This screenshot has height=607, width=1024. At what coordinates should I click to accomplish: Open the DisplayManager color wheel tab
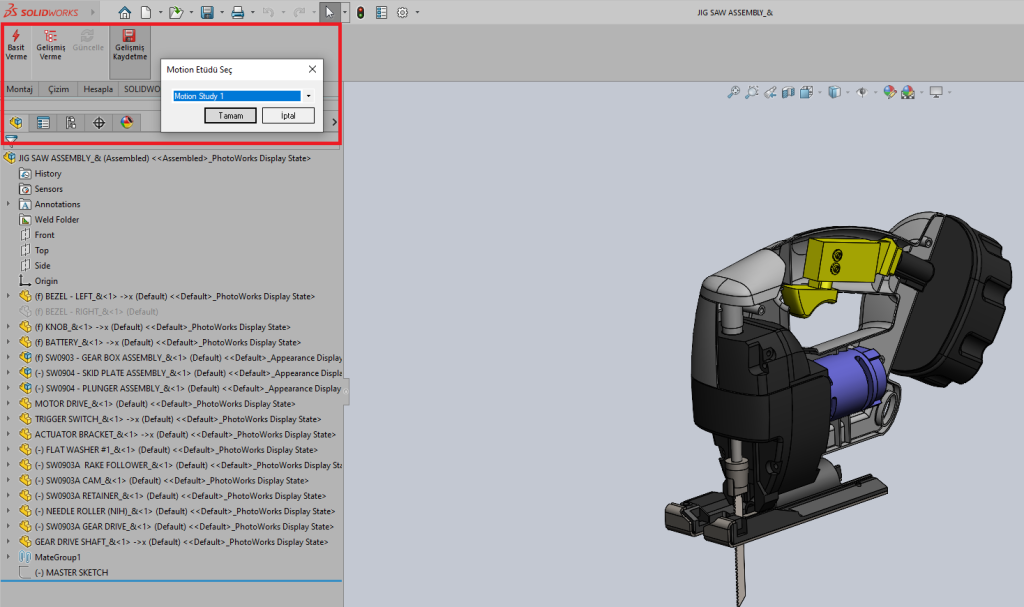tap(127, 123)
